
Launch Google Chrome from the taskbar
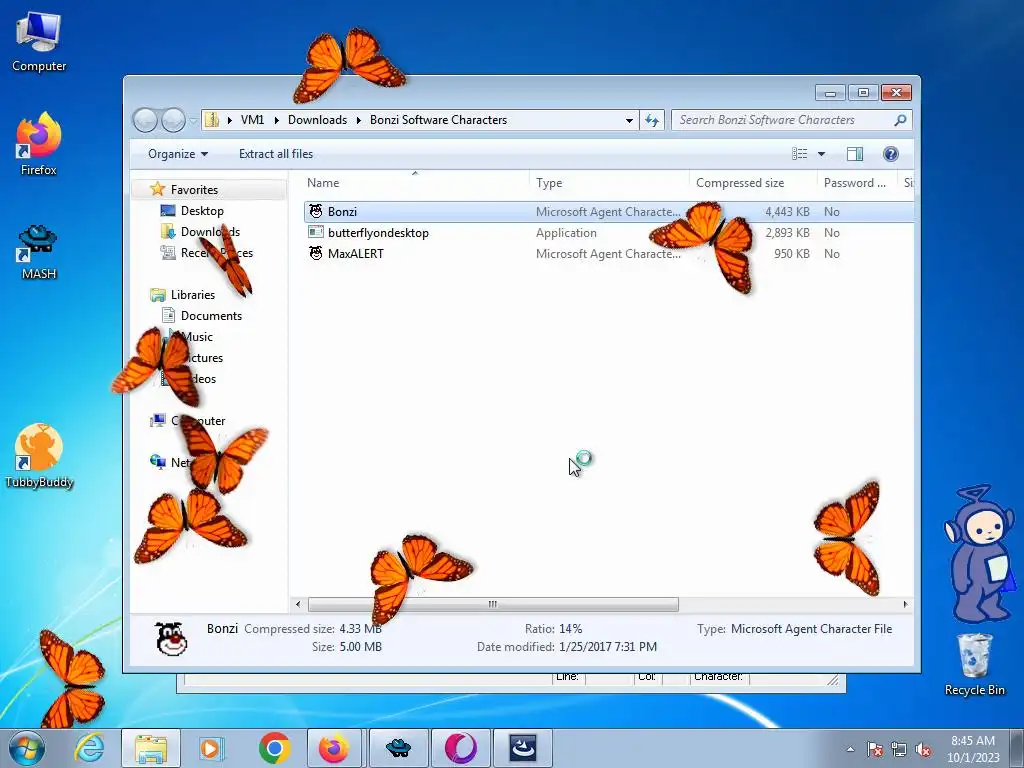point(274,748)
